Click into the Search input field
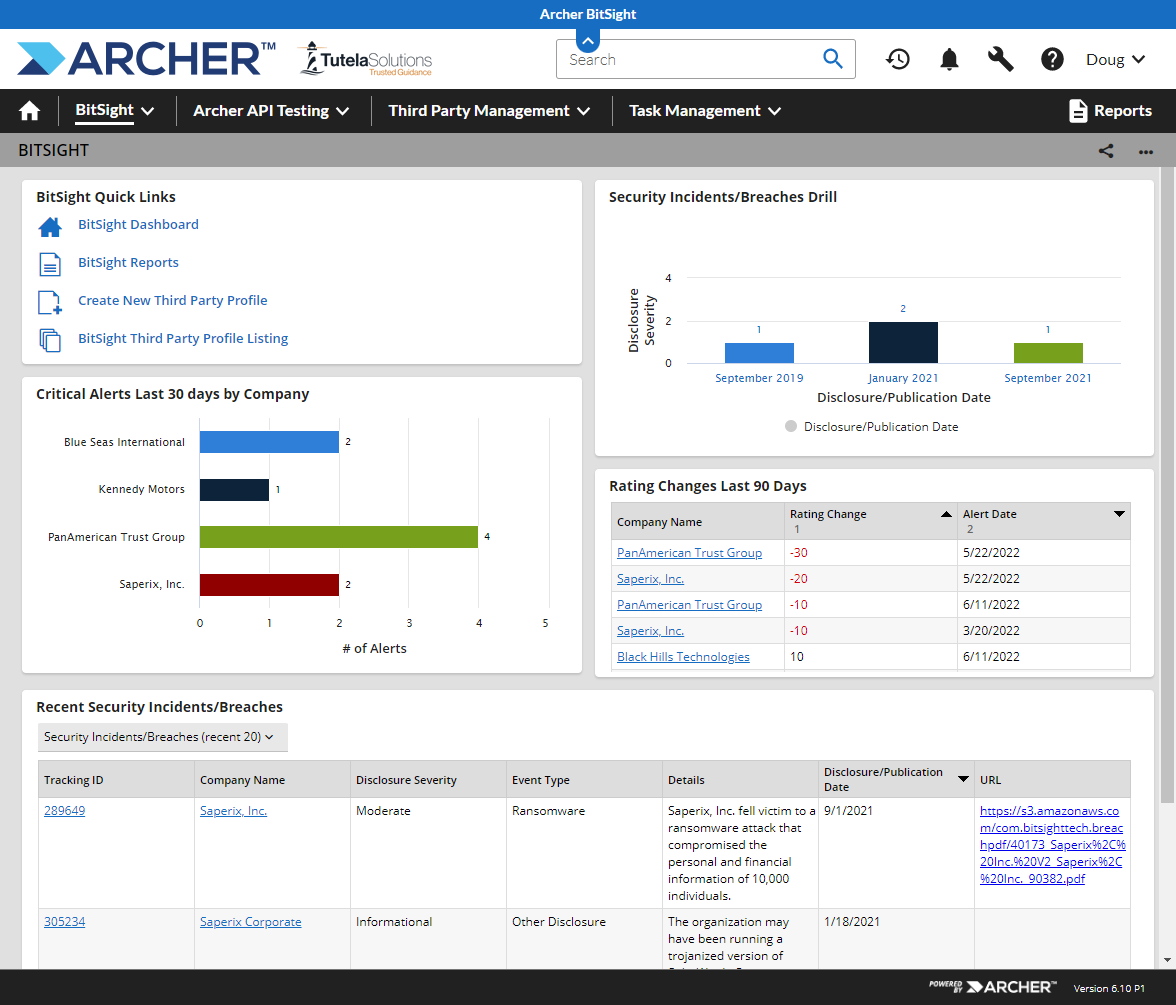Viewport: 1176px width, 1005px height. click(690, 60)
